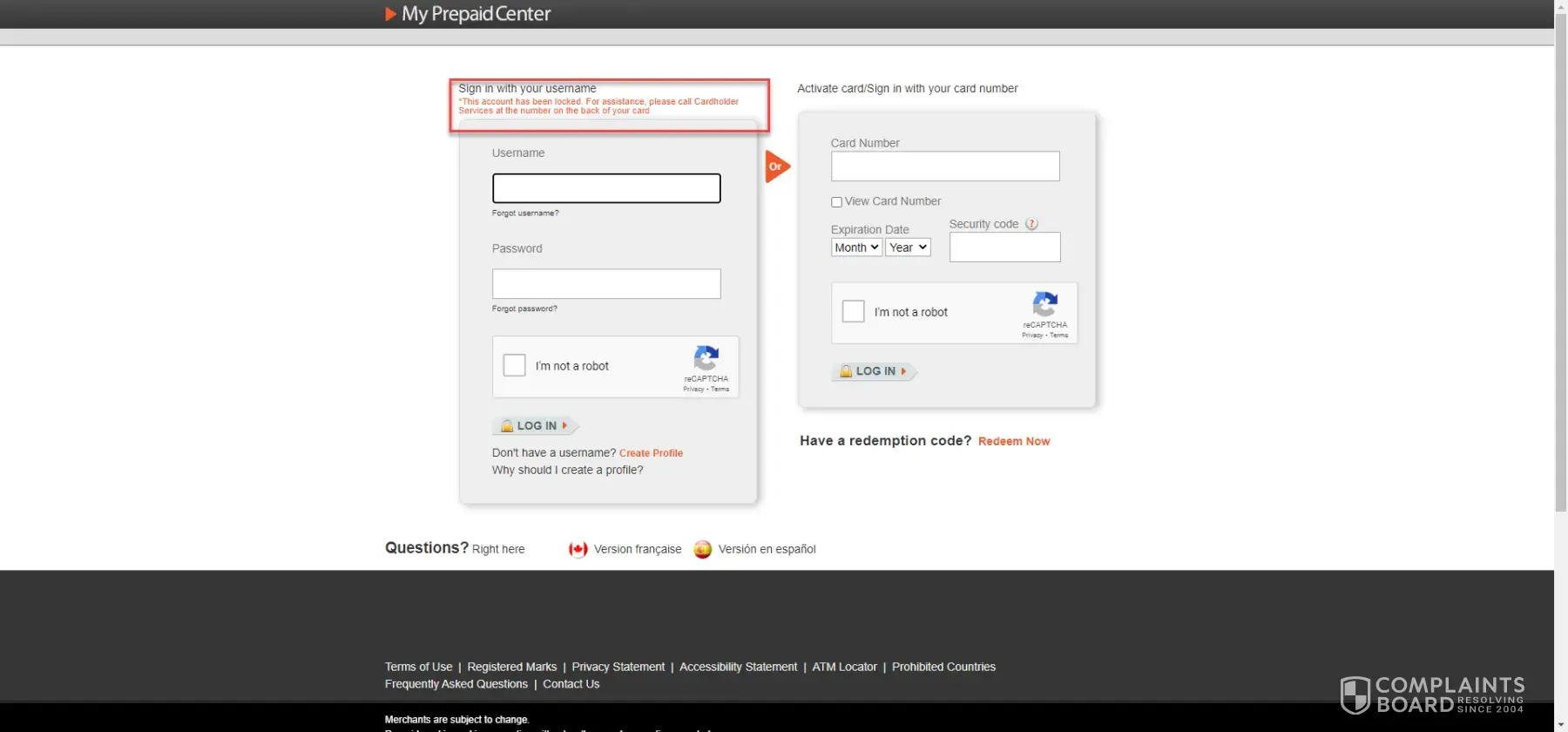Click 'Merchants are subject to change.' text
Viewport: 1568px width, 732px height.
(x=456, y=720)
